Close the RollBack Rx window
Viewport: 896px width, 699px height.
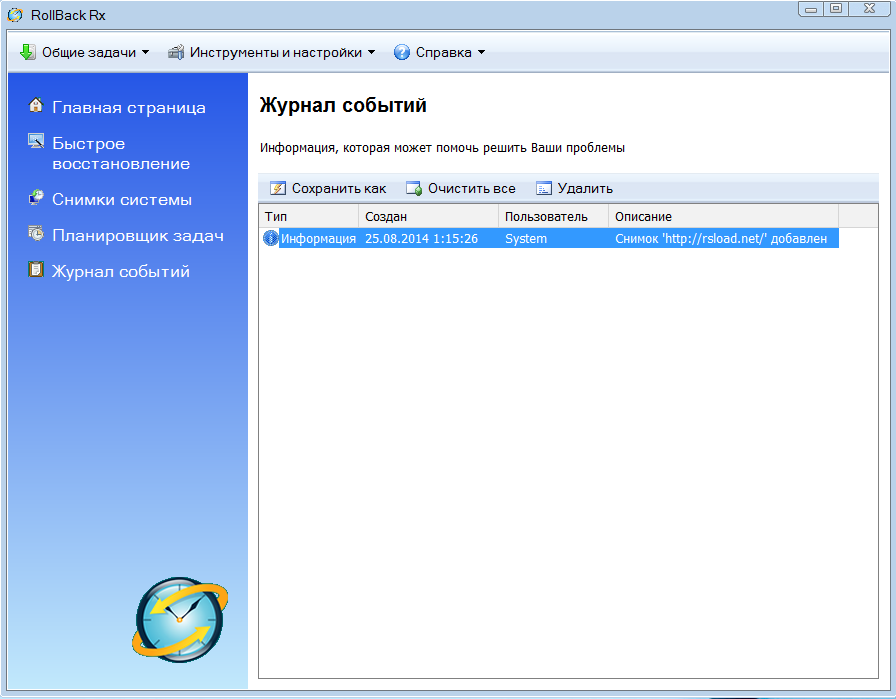click(870, 9)
